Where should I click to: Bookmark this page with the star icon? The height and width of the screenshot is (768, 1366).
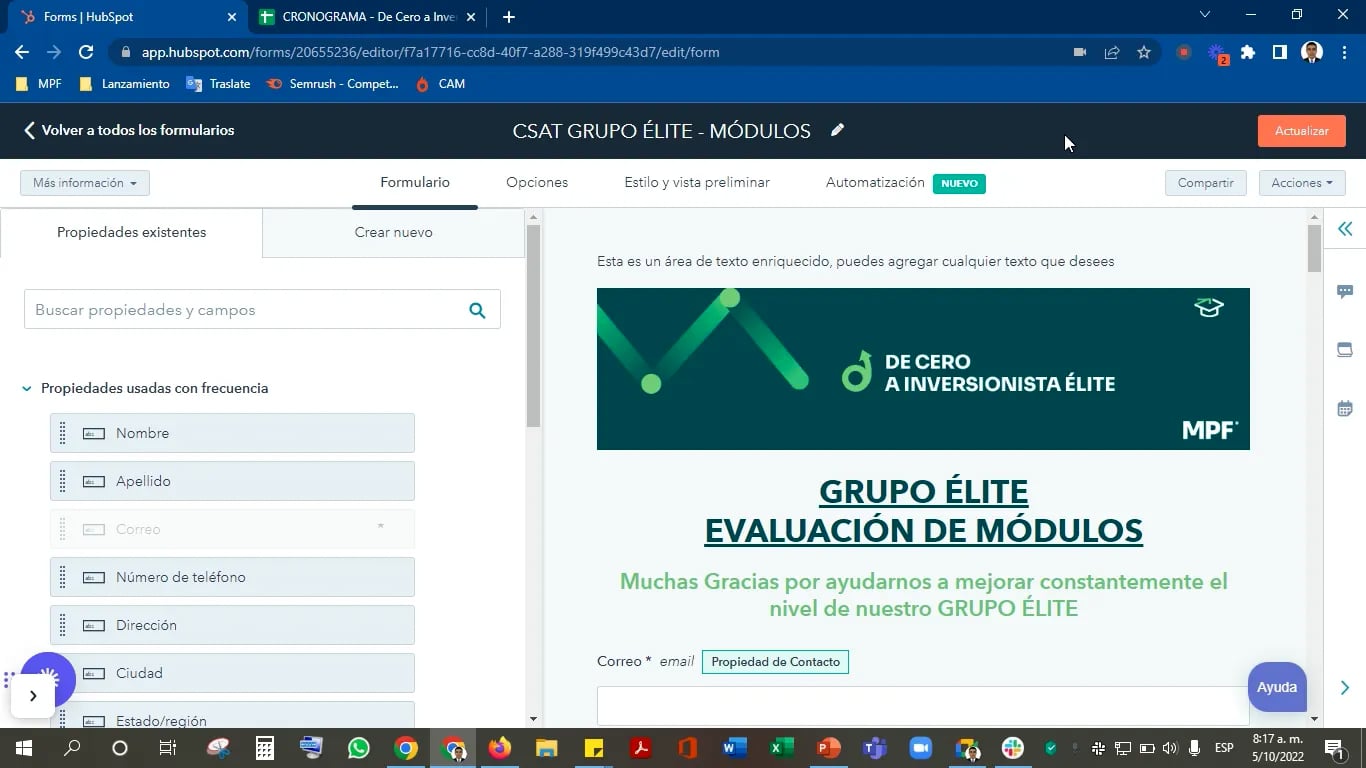coord(1144,52)
